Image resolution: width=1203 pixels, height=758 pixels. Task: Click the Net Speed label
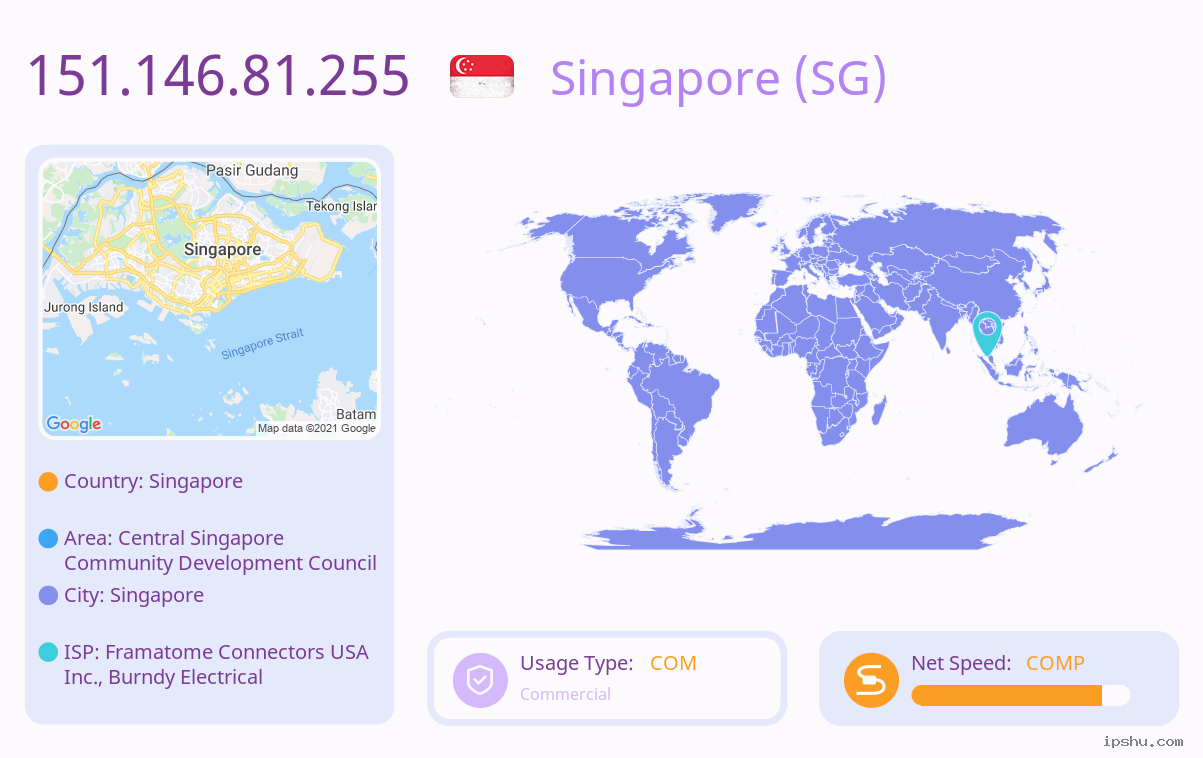coord(961,663)
